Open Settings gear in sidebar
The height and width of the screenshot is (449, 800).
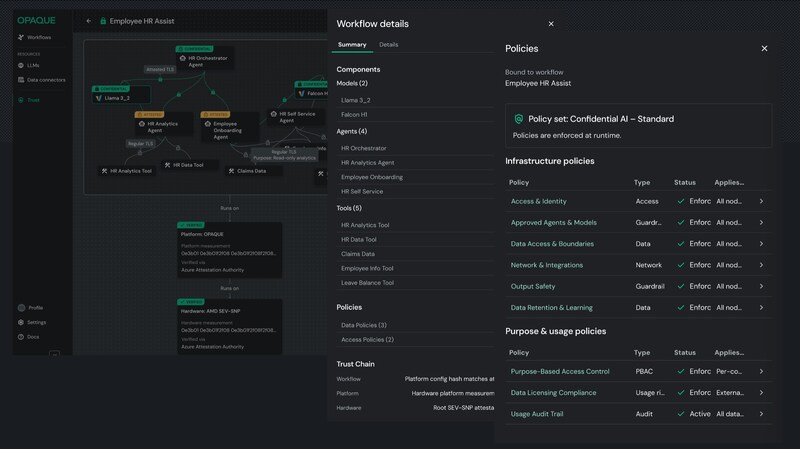click(21, 322)
